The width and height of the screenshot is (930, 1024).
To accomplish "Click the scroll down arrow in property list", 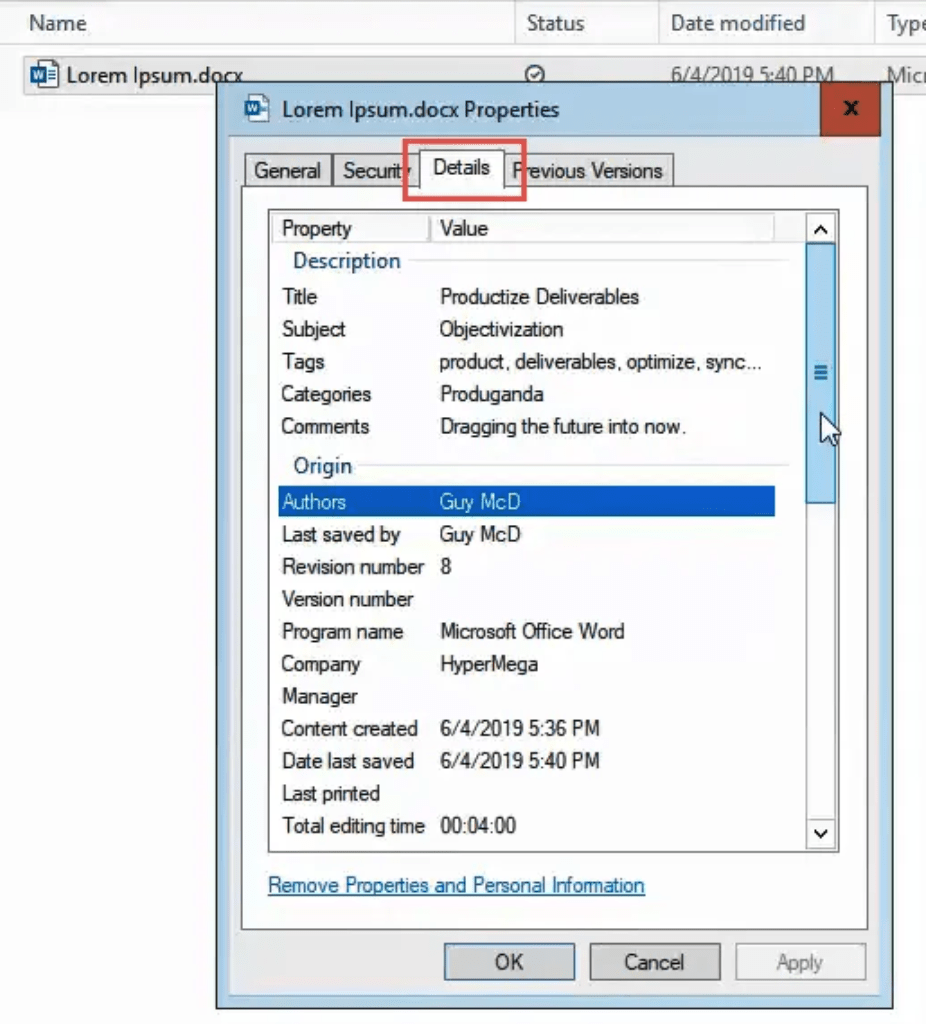I will tap(821, 833).
